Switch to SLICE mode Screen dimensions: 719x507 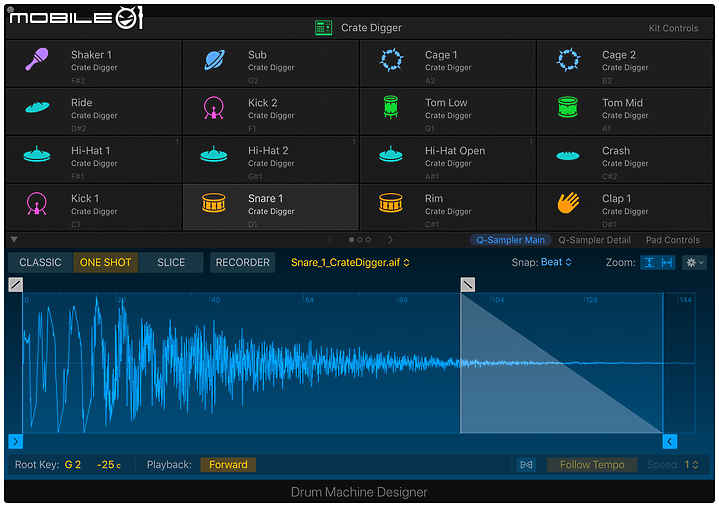(171, 263)
